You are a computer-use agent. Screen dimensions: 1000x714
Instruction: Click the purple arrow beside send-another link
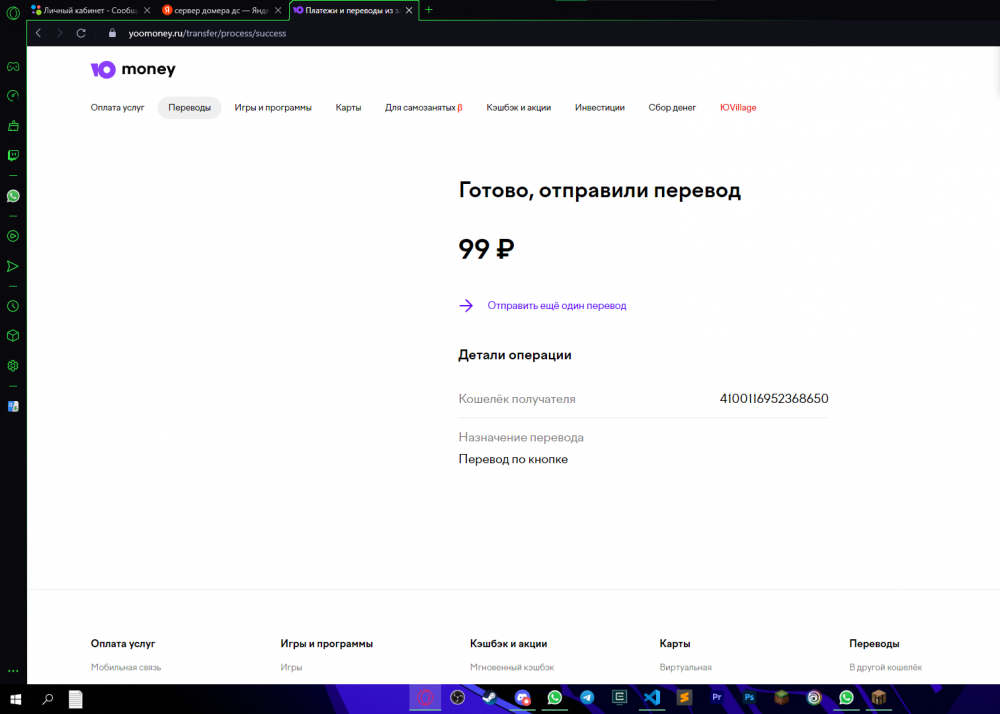point(466,305)
